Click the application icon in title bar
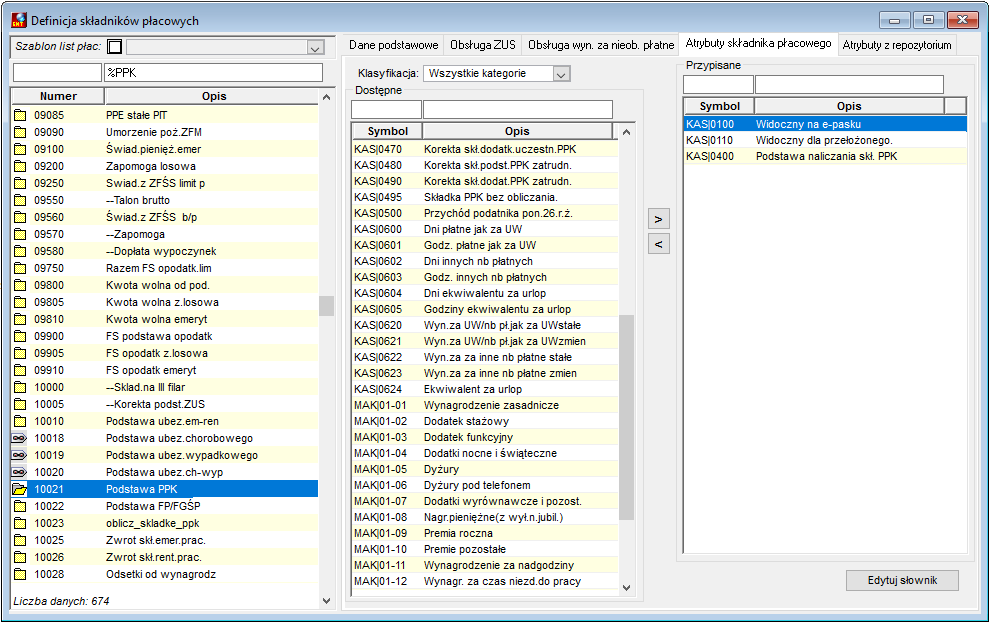This screenshot has width=990, height=624. pos(19,20)
